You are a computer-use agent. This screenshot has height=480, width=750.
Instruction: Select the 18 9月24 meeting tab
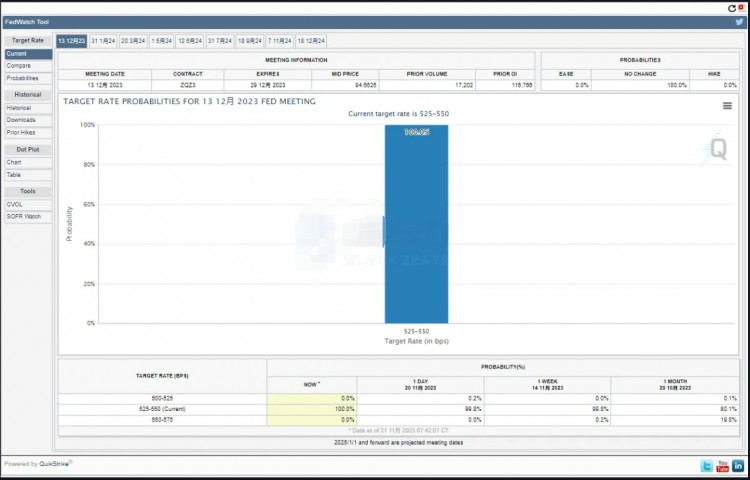(x=250, y=41)
